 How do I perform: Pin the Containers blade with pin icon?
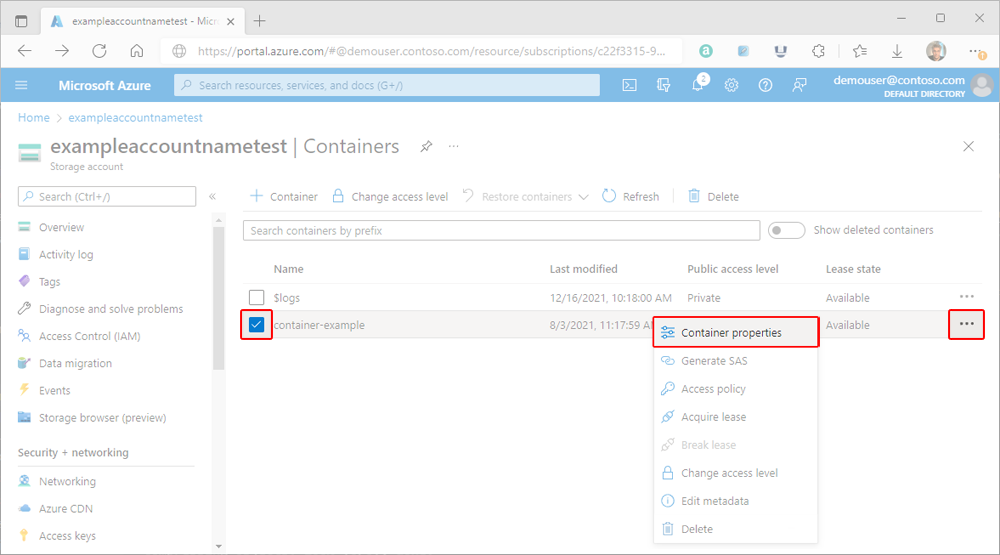point(426,147)
